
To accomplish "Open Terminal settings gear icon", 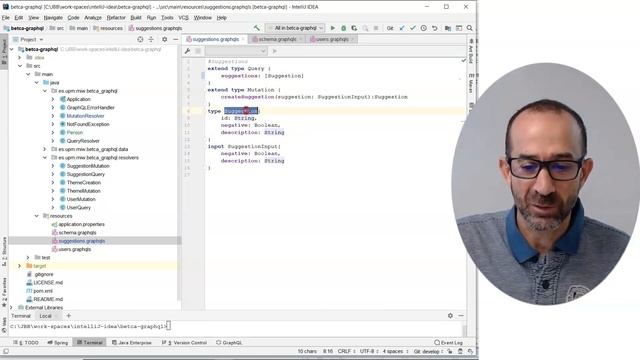I will (450, 316).
